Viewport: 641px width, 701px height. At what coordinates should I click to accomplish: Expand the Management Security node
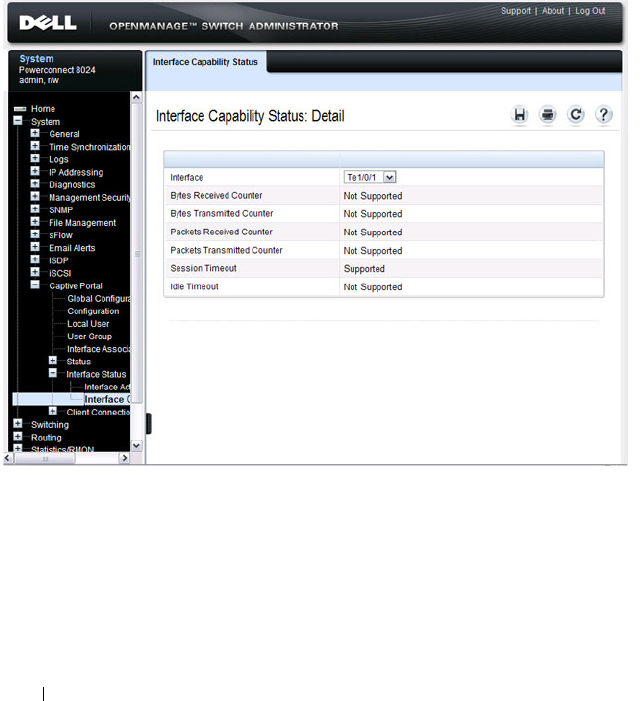pos(35,196)
